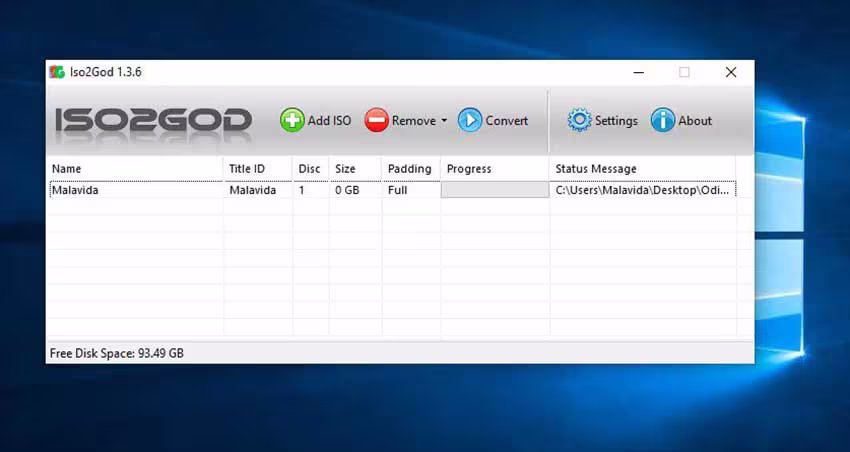Screen dimensions: 850x452
Task: Click the Disc column header
Action: [311, 169]
